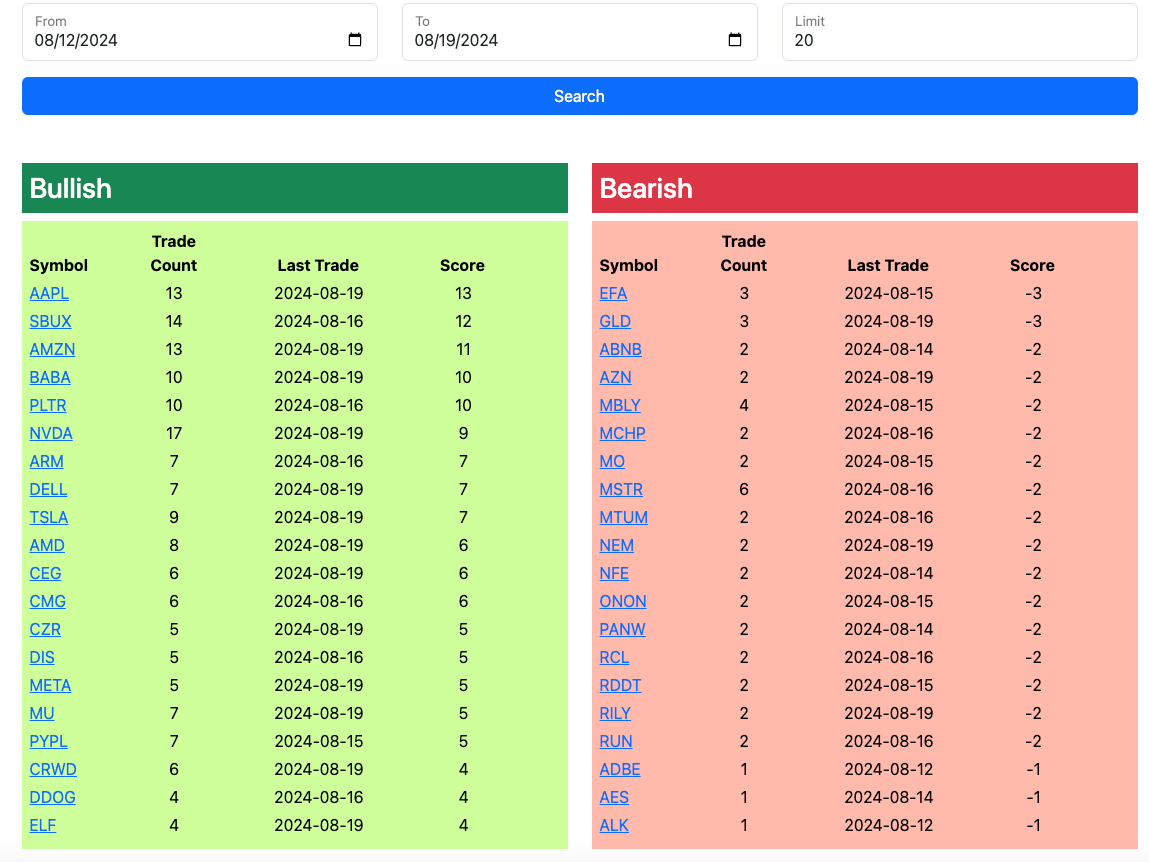1149x862 pixels.
Task: Open the AMZN symbol link
Action: click(52, 349)
